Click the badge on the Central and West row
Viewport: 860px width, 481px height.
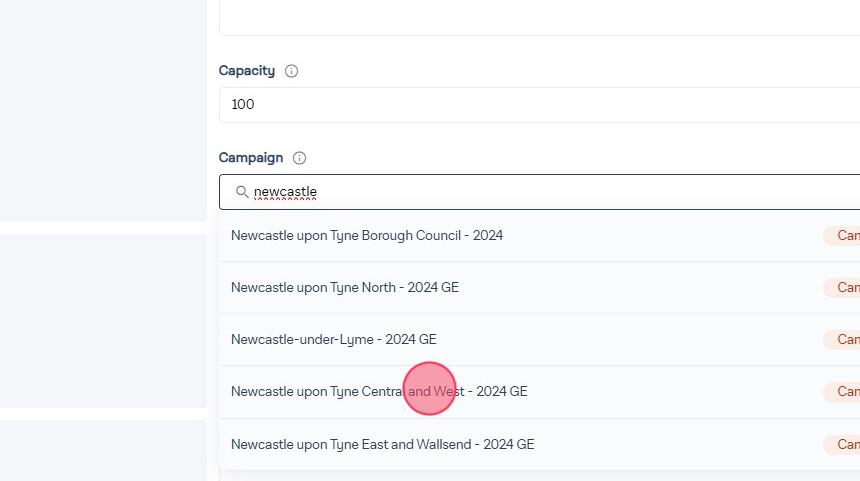(842, 392)
